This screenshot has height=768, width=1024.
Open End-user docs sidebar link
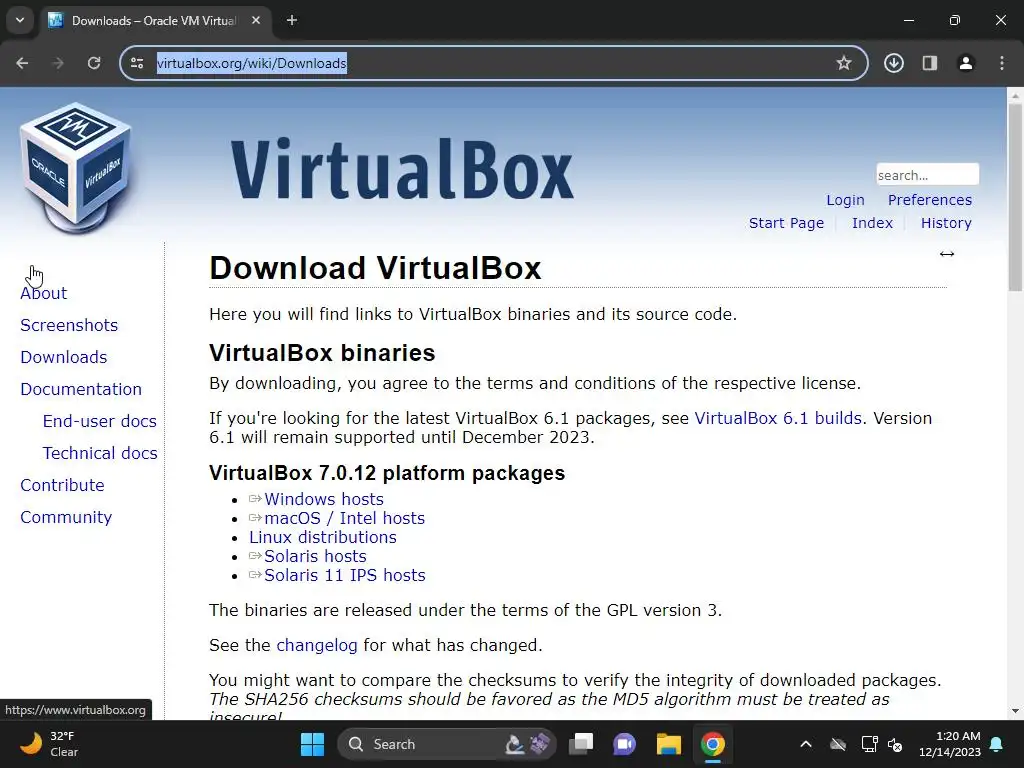pos(99,421)
